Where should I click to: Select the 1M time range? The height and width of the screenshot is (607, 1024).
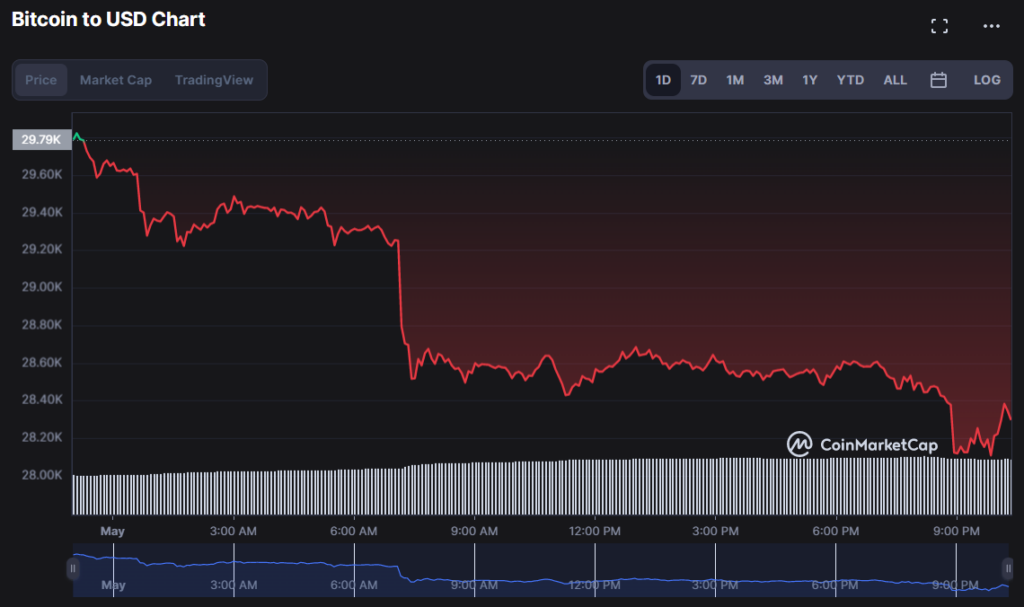pyautogui.click(x=735, y=79)
